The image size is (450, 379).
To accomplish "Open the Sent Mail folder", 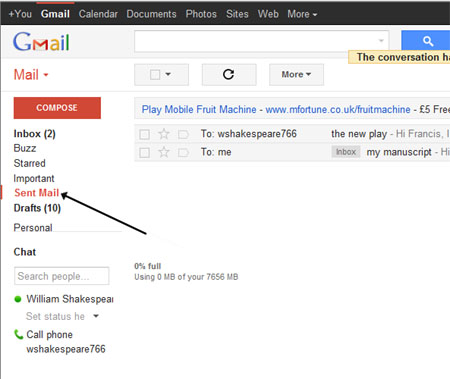I will (x=36, y=193).
